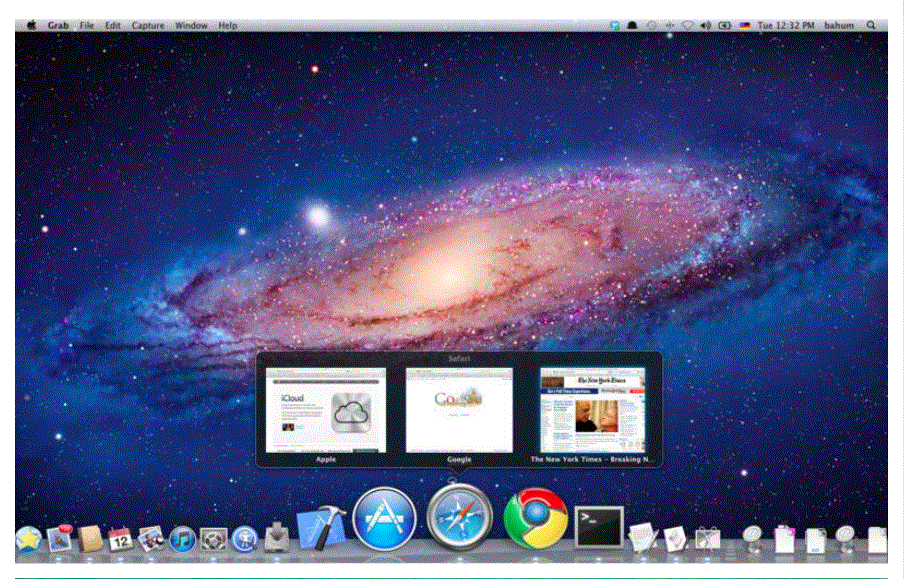Screen dimensions: 907x579
Task: Open the gray download-arrow dock icon
Action: click(277, 537)
